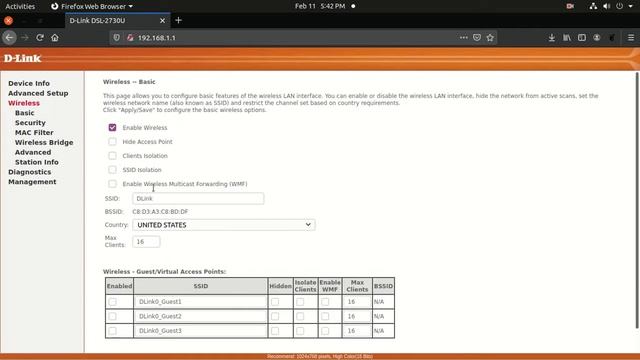Click the Max Clients input field

coord(146,242)
